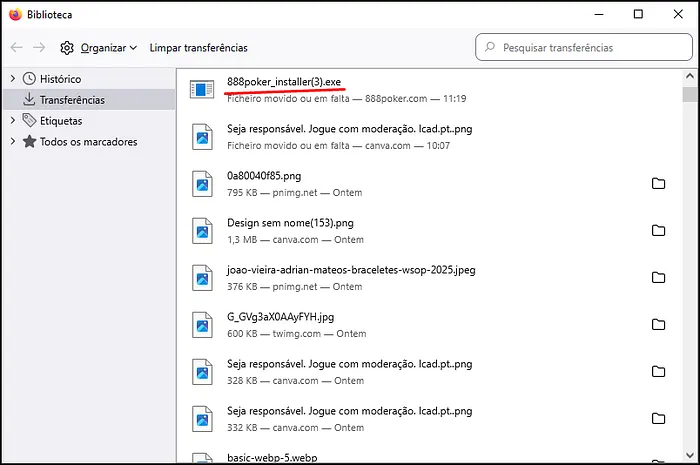Expand Todos os marcadores tree node
The width and height of the screenshot is (700, 465).
point(12,141)
